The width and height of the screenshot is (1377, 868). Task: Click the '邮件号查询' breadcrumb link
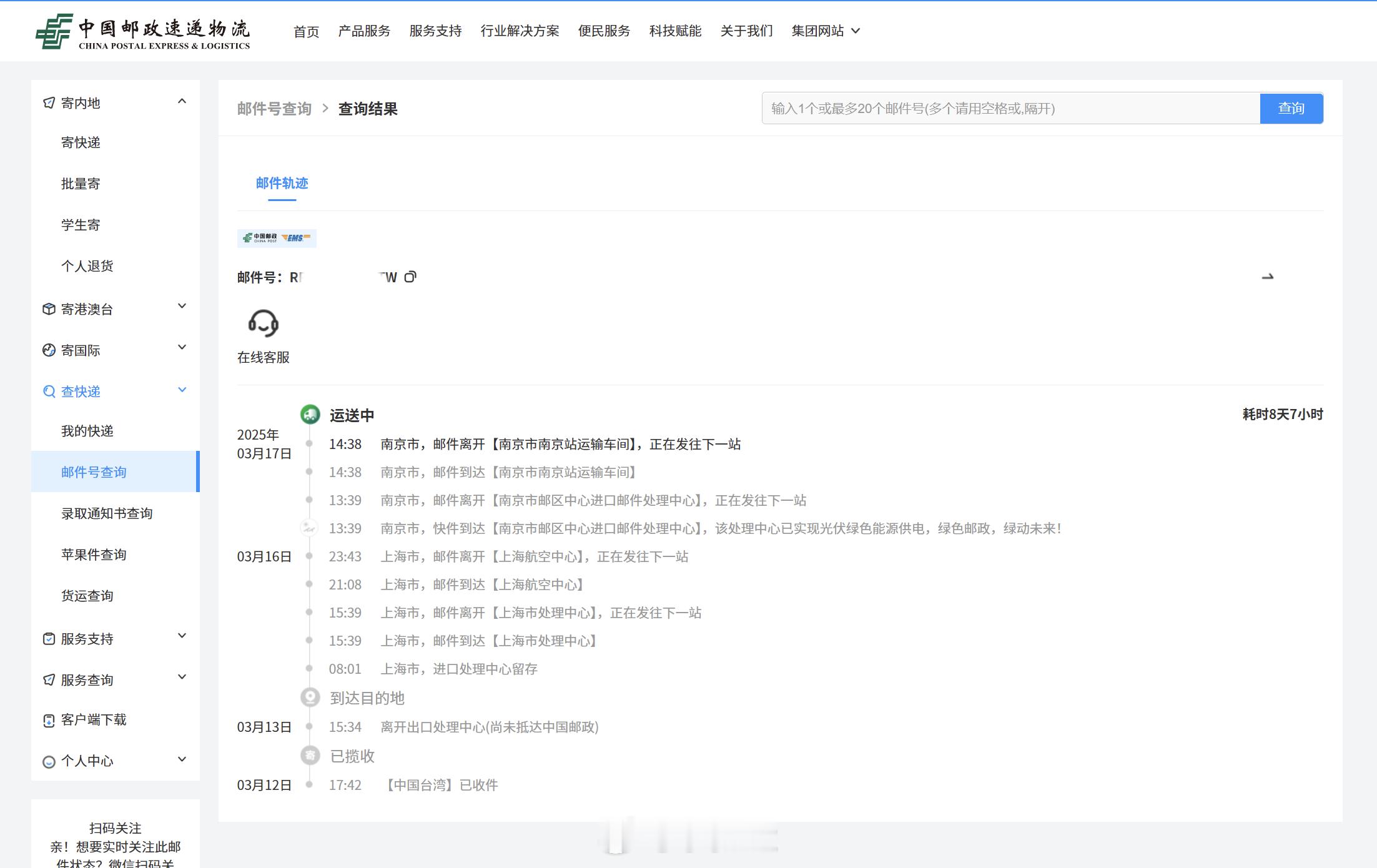coord(275,109)
